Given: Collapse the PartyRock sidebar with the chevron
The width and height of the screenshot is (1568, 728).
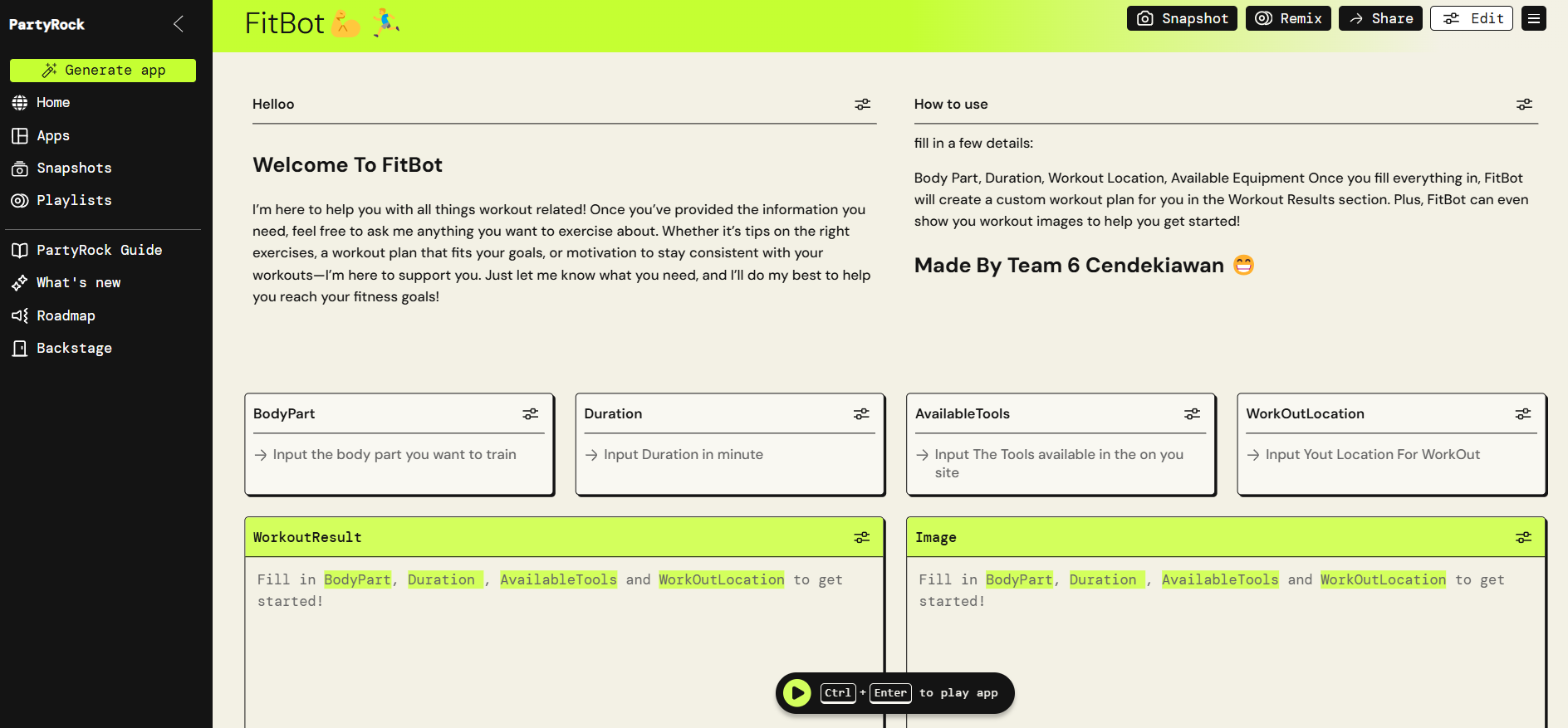Looking at the screenshot, I should pos(178,24).
